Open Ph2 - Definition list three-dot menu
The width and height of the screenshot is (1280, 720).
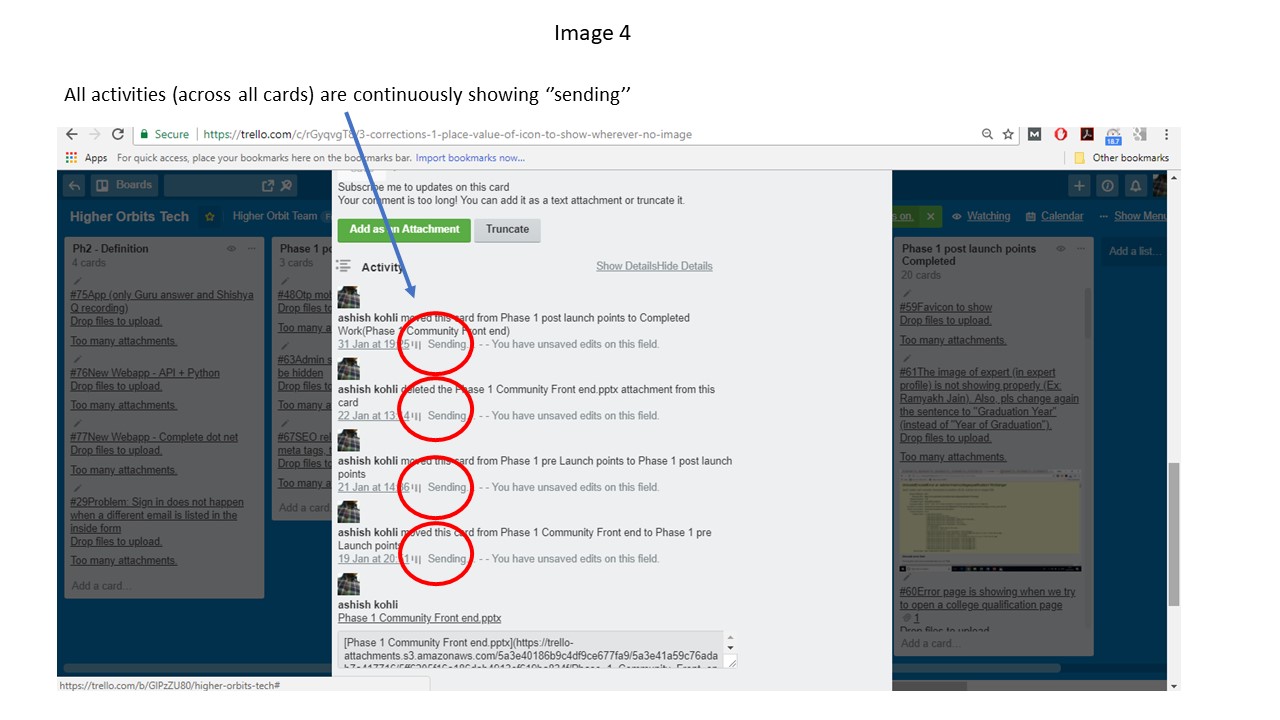[x=252, y=248]
